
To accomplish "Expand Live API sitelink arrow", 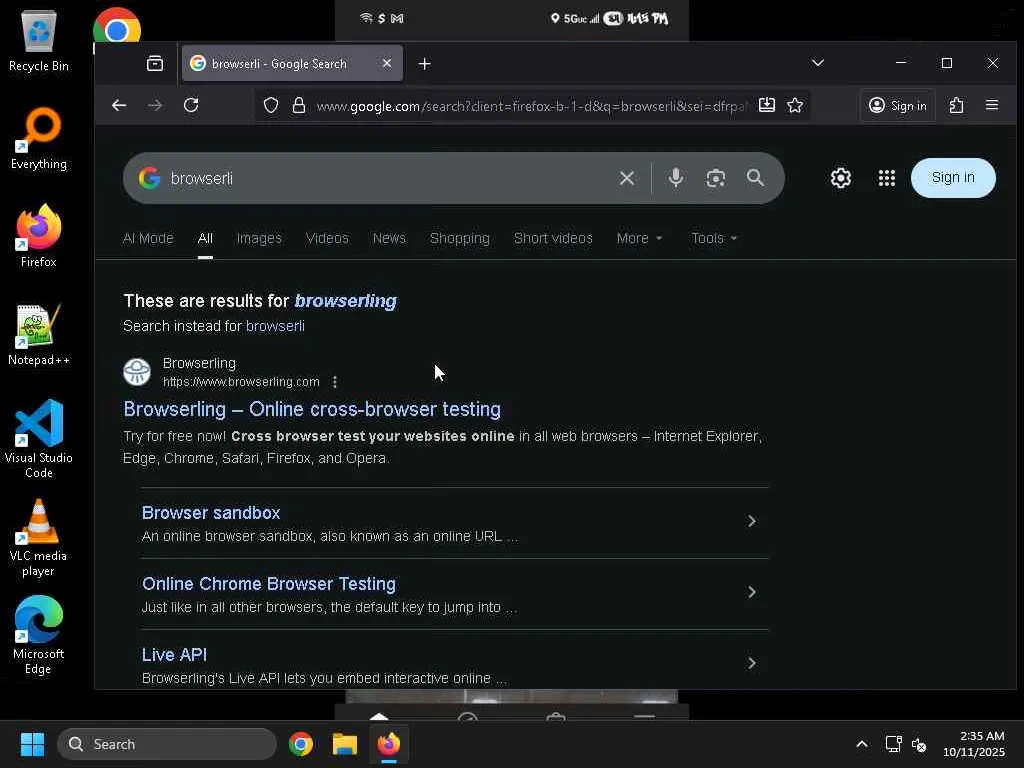I will (752, 664).
